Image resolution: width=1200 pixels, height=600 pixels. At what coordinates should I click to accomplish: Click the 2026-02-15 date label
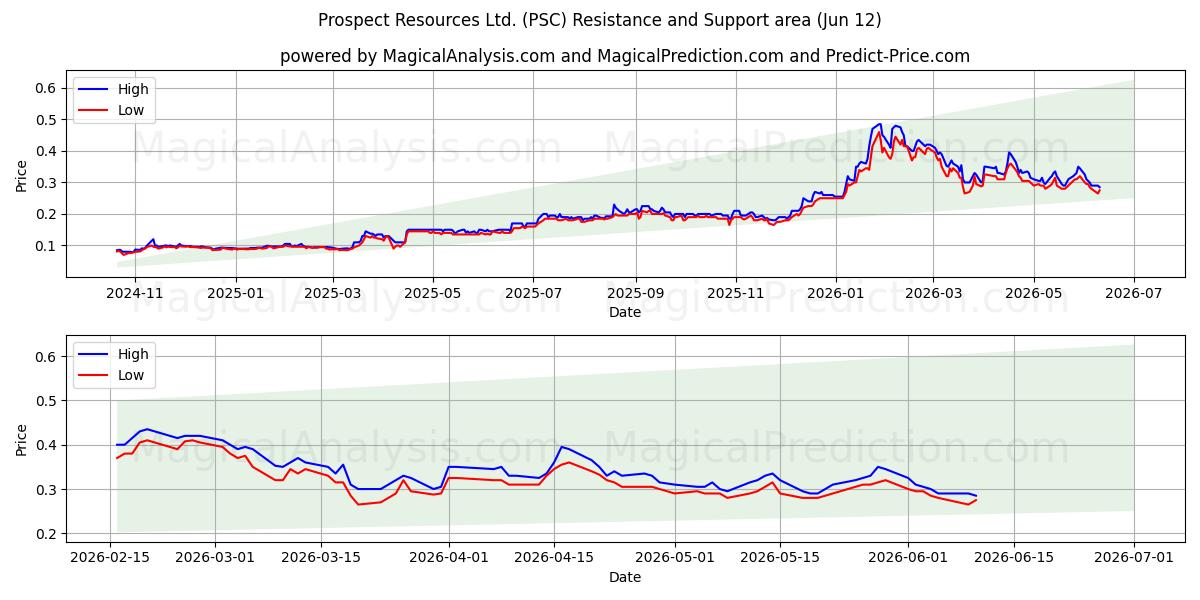110,558
